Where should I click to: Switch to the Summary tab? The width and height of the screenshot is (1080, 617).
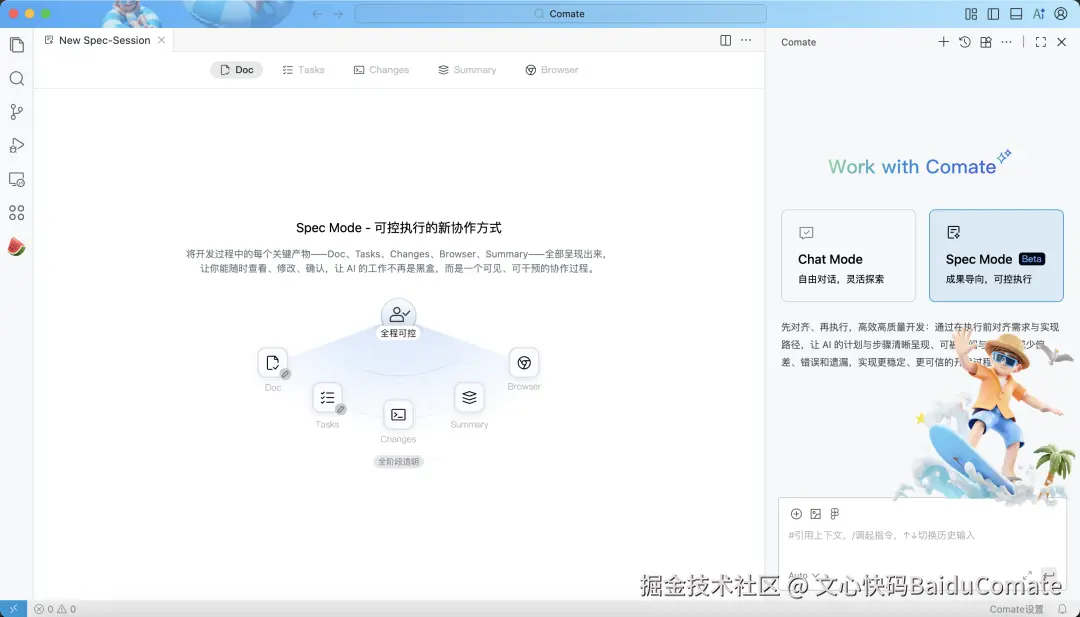(467, 70)
